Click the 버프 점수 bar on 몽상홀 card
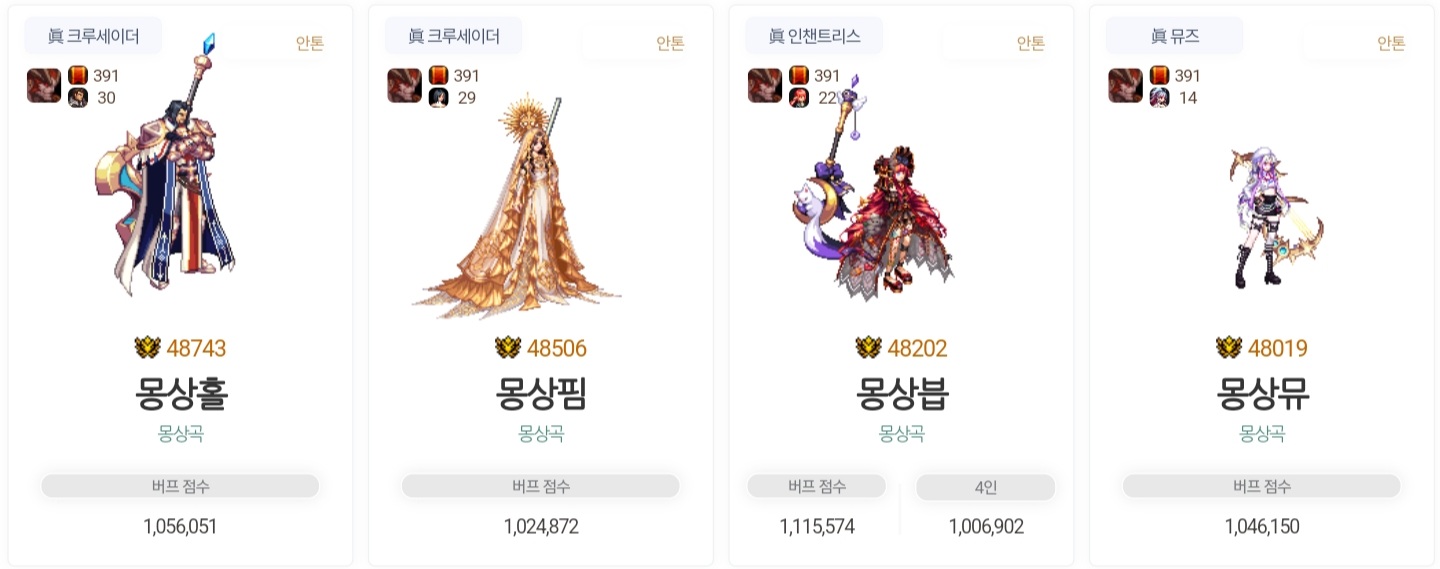The image size is (1440, 569). (180, 487)
